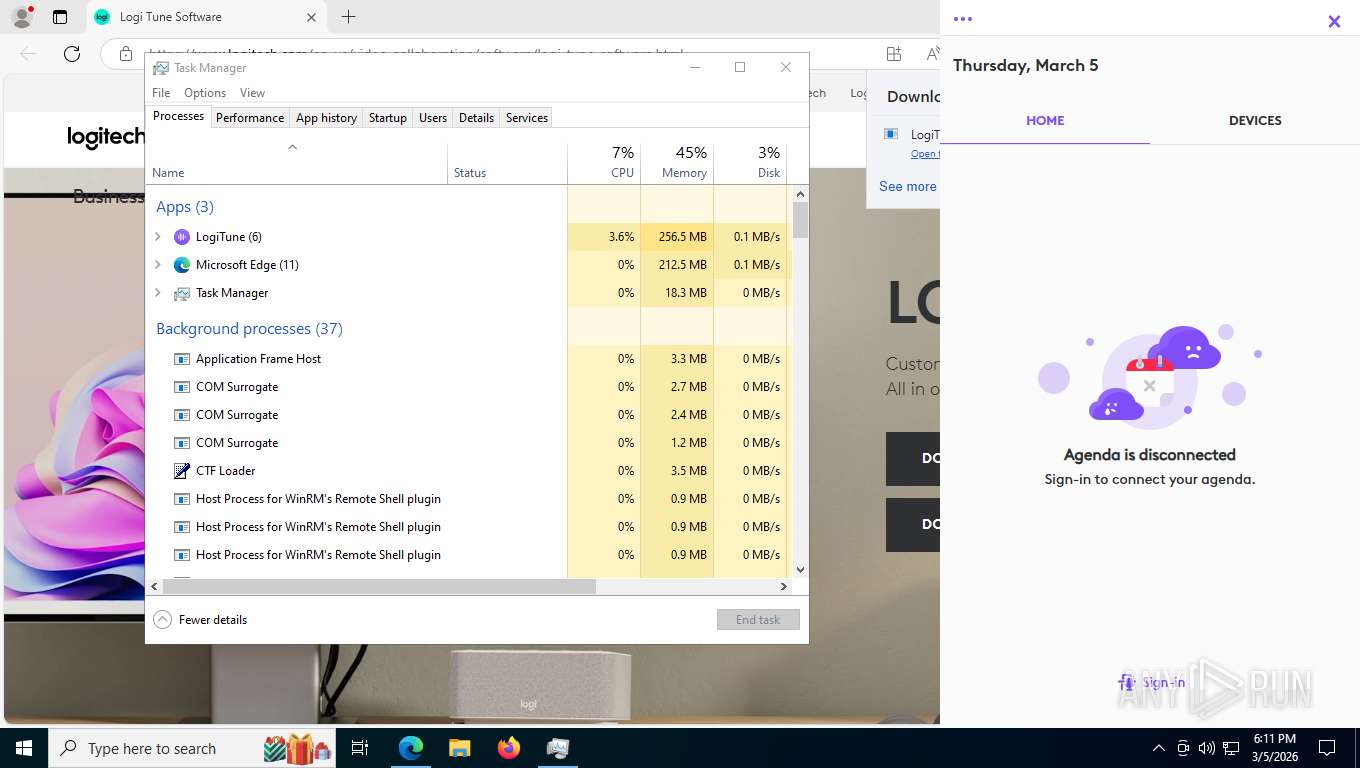Image resolution: width=1360 pixels, height=768 pixels.
Task: Expand the LogiTune (6) process group
Action: 157,237
